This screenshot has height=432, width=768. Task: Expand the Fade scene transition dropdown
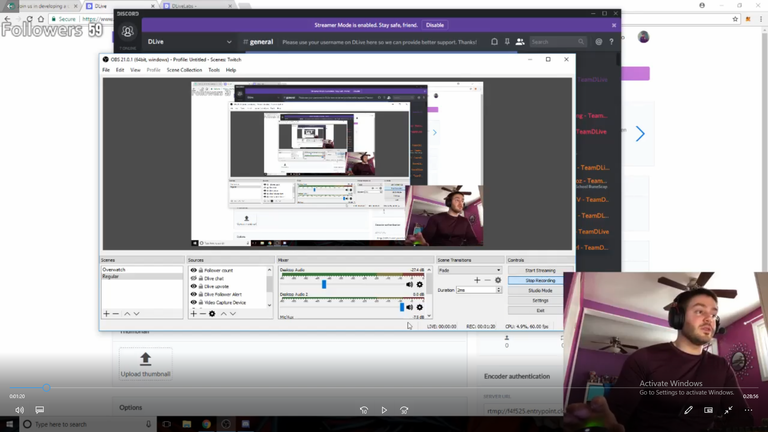[x=498, y=270]
